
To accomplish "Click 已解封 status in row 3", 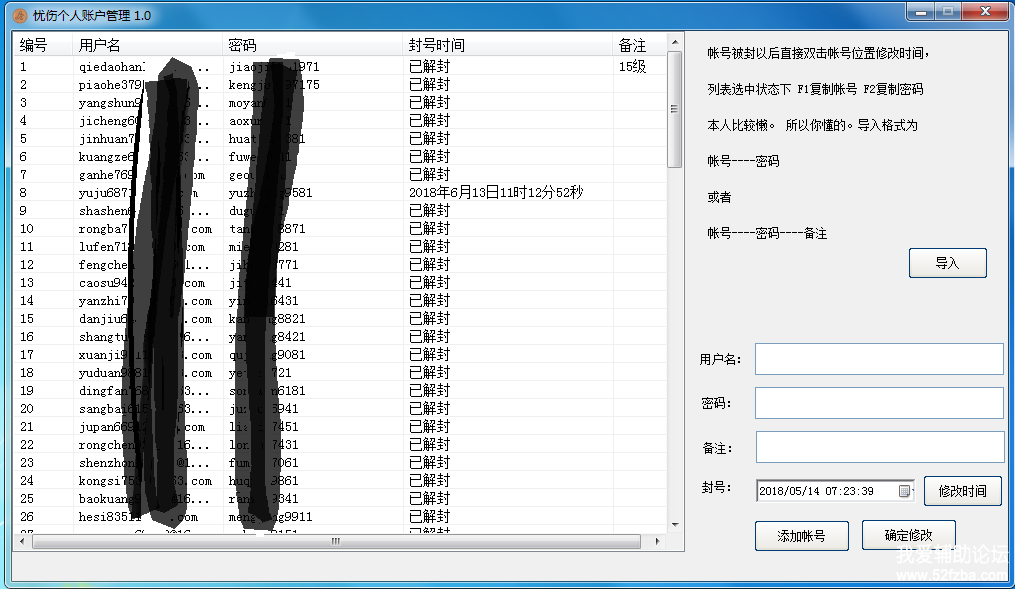I will pos(429,102).
